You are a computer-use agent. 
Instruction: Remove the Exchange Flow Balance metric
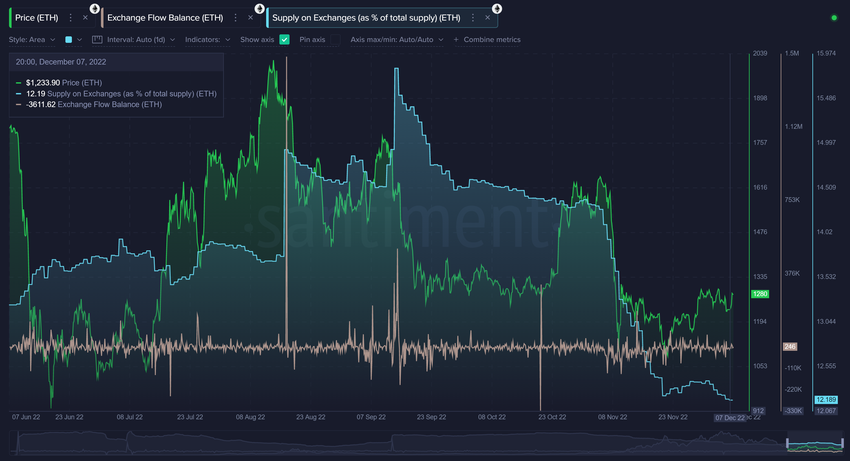coord(250,18)
